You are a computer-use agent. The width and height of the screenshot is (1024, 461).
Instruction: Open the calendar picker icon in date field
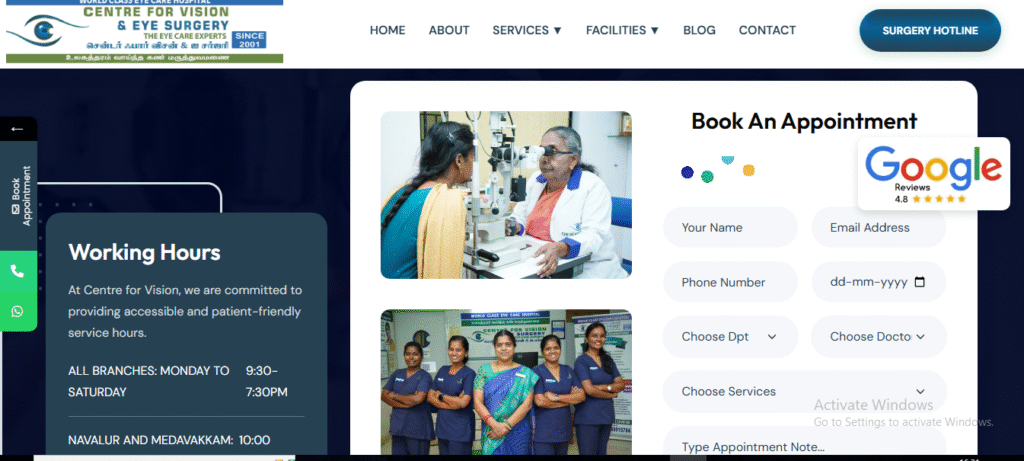920,282
